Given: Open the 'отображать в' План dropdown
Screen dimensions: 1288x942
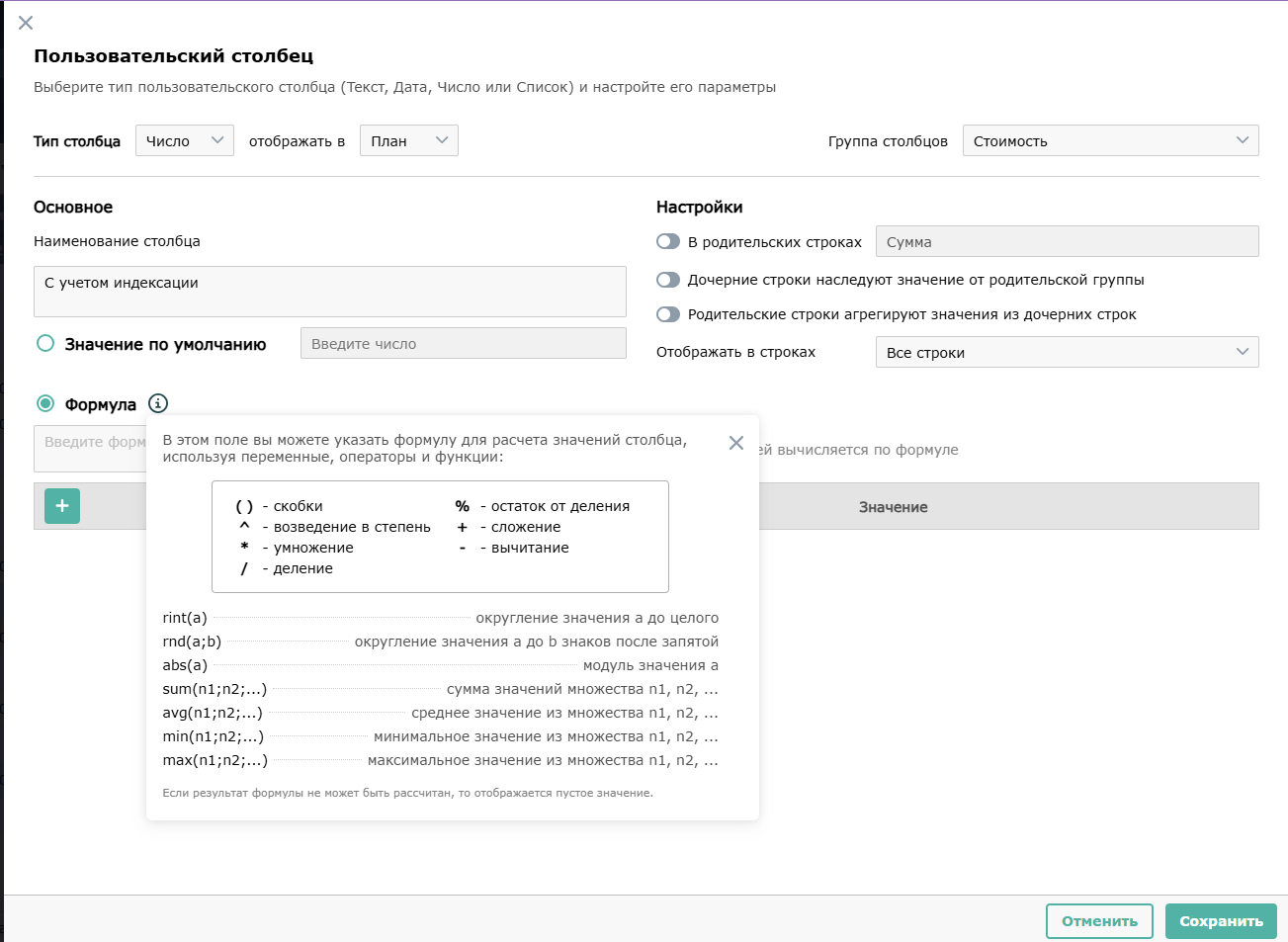Looking at the screenshot, I should pos(408,140).
